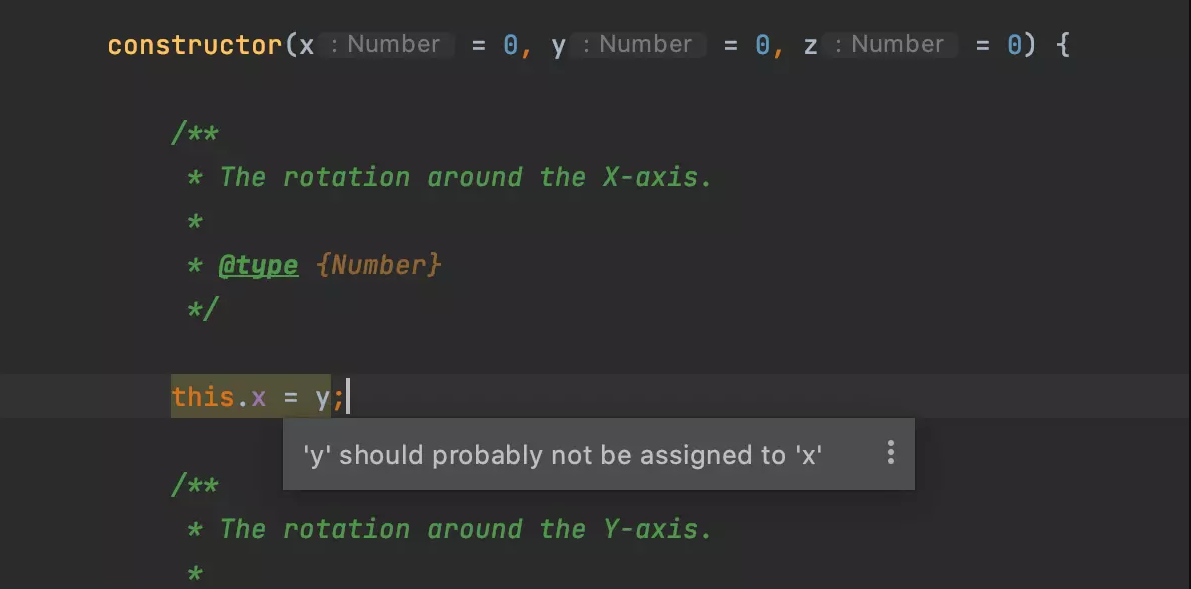Image resolution: width=1191 pixels, height=589 pixels.
Task: Click the inlay type hint after parameter y
Action: [x=637, y=44]
